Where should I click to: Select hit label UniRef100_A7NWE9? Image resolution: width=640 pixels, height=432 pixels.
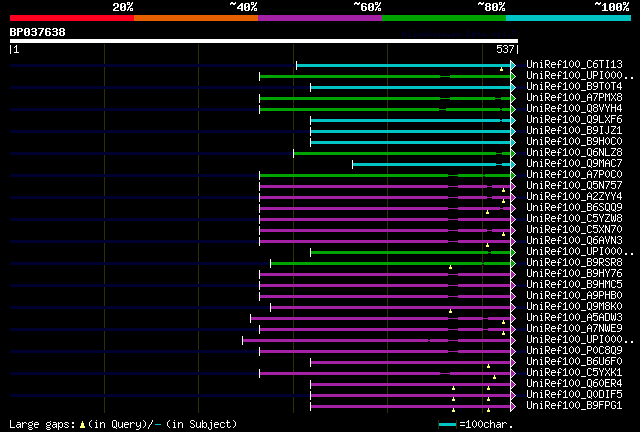click(x=574, y=329)
